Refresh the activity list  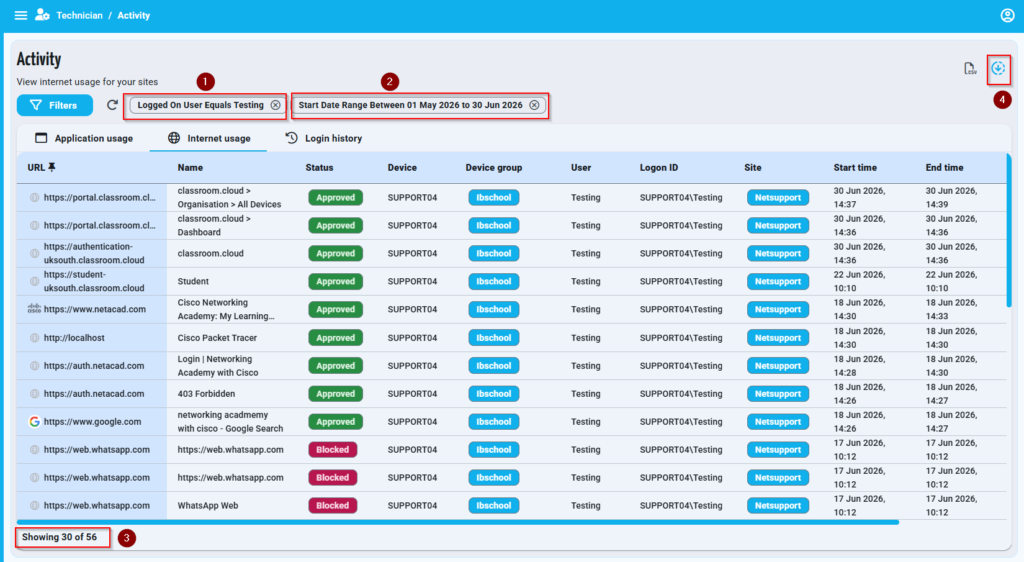(x=112, y=105)
